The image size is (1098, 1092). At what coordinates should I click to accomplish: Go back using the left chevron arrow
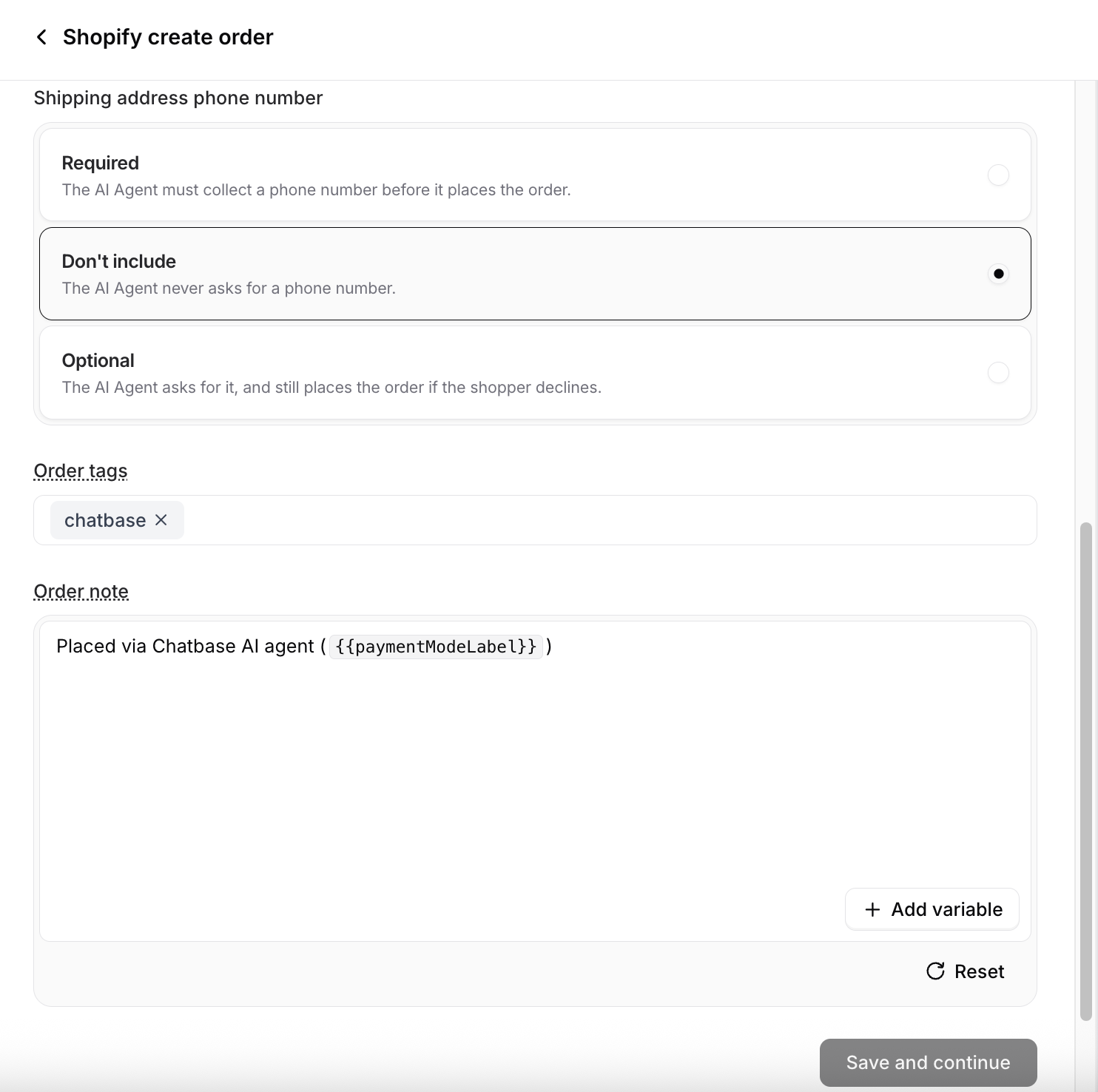42,37
